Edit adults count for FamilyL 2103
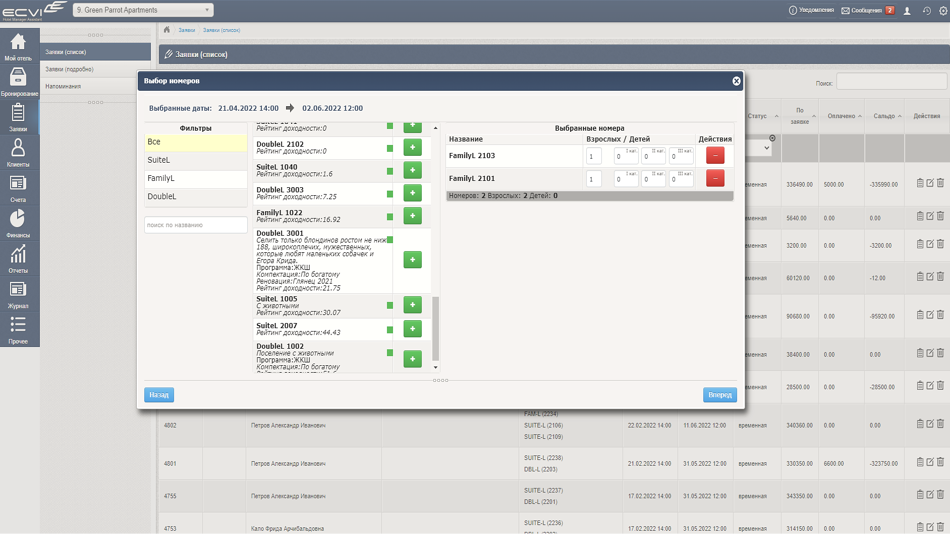 (594, 156)
